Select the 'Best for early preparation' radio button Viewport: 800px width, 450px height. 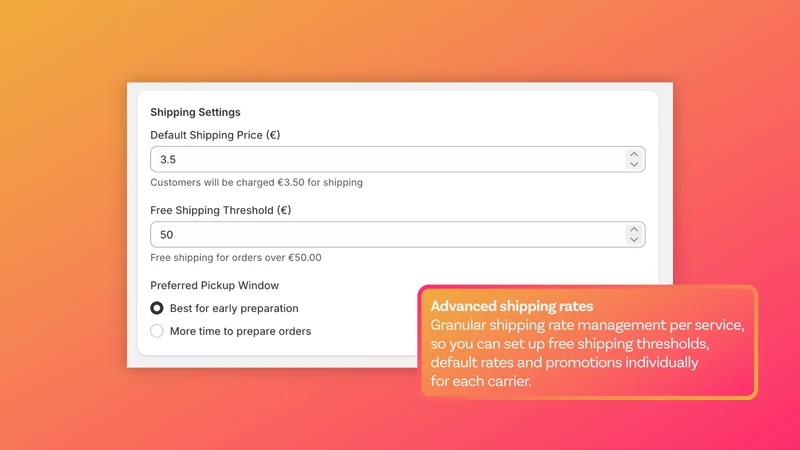coord(157,308)
